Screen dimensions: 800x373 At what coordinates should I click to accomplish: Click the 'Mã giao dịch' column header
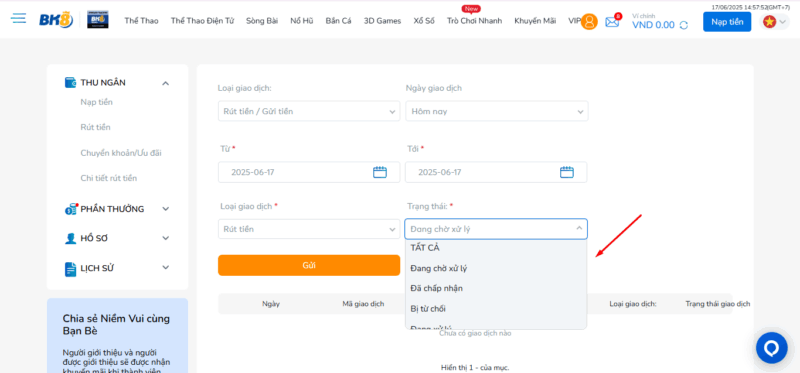coord(363,304)
